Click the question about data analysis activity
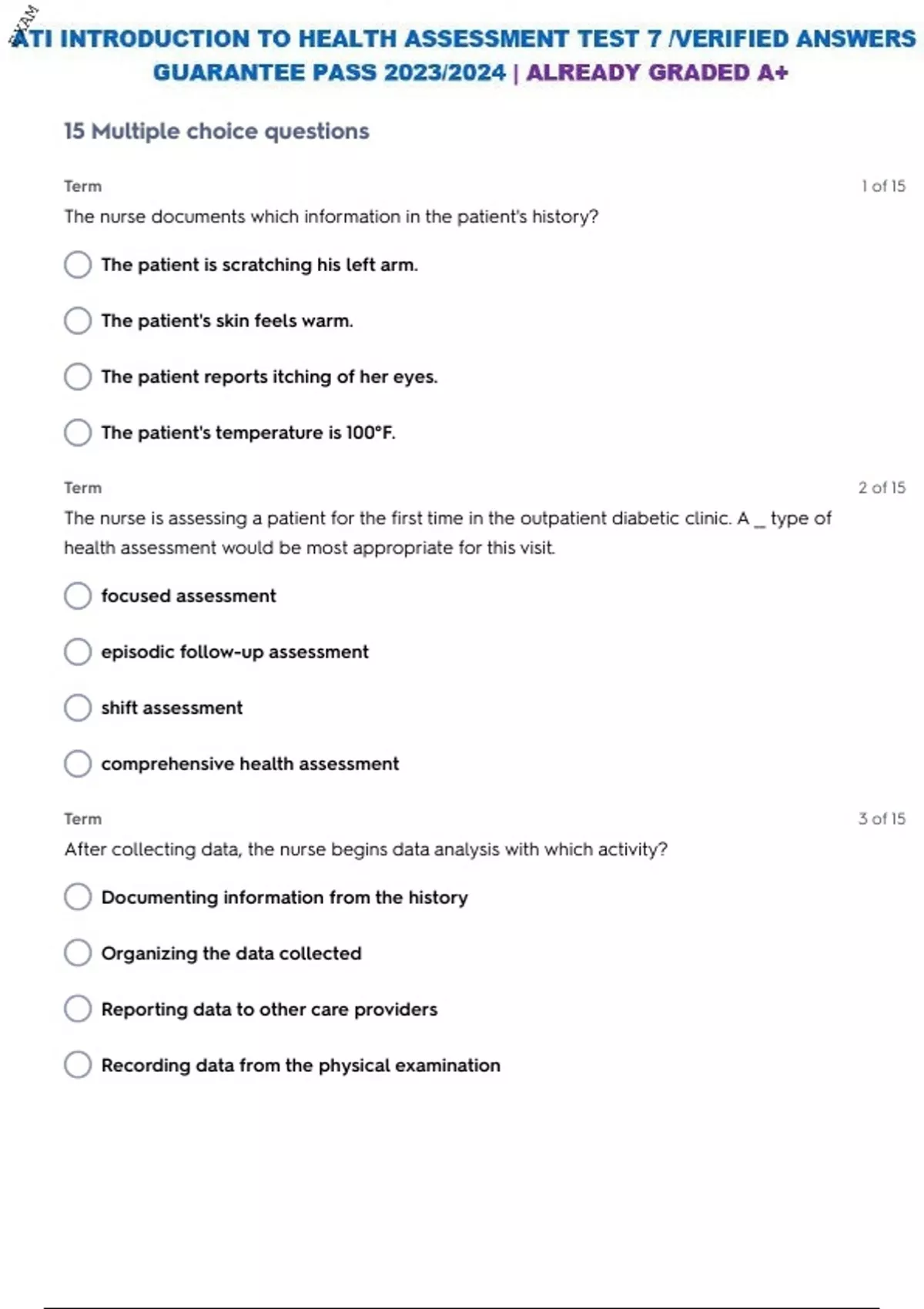 click(366, 849)
